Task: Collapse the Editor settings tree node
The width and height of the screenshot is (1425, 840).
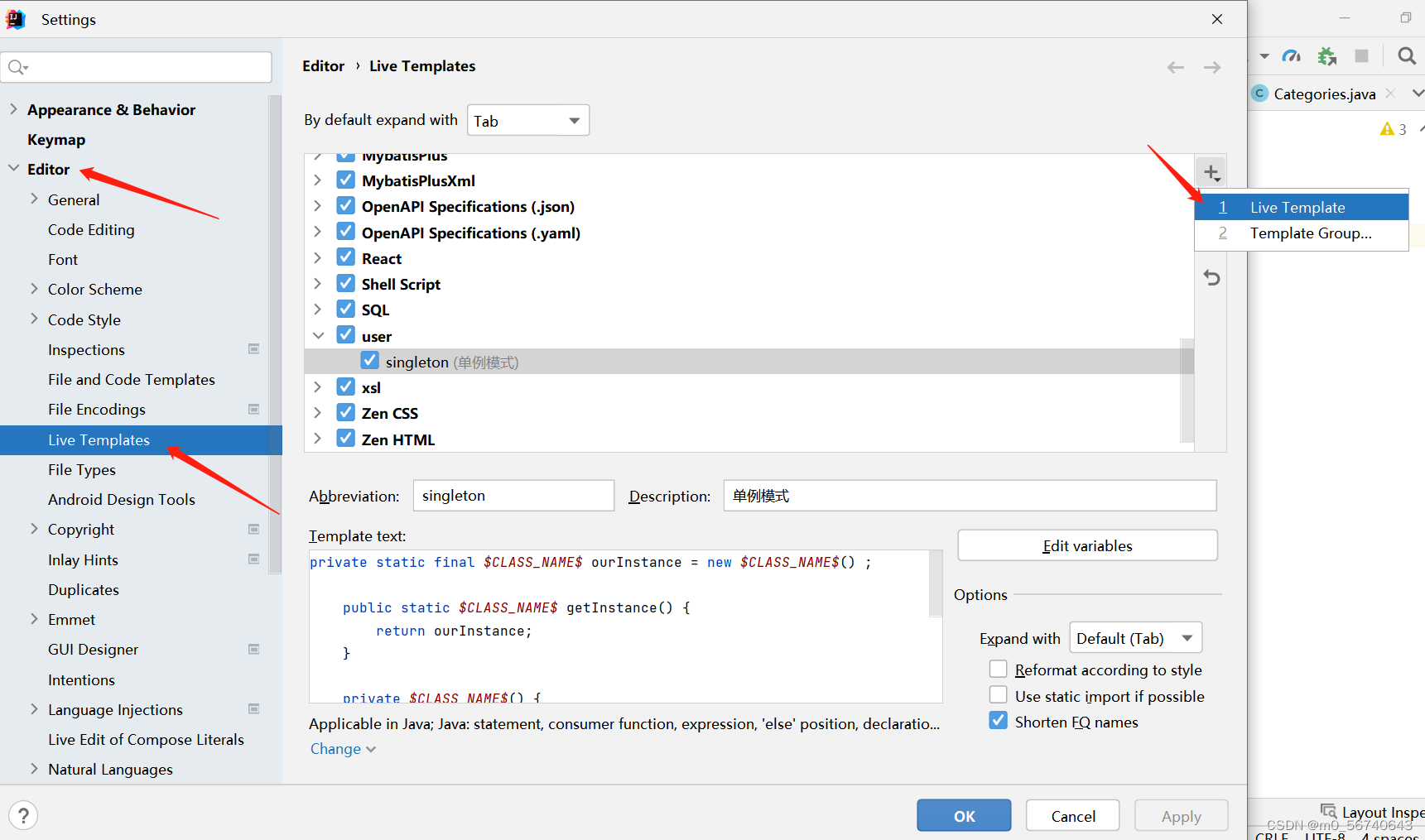Action: 13,168
